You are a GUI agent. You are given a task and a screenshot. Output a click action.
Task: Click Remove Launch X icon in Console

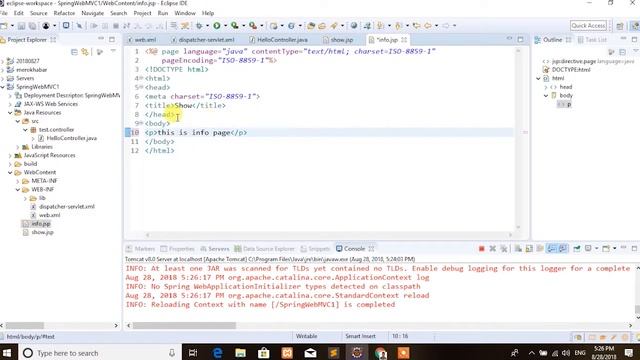point(493,249)
